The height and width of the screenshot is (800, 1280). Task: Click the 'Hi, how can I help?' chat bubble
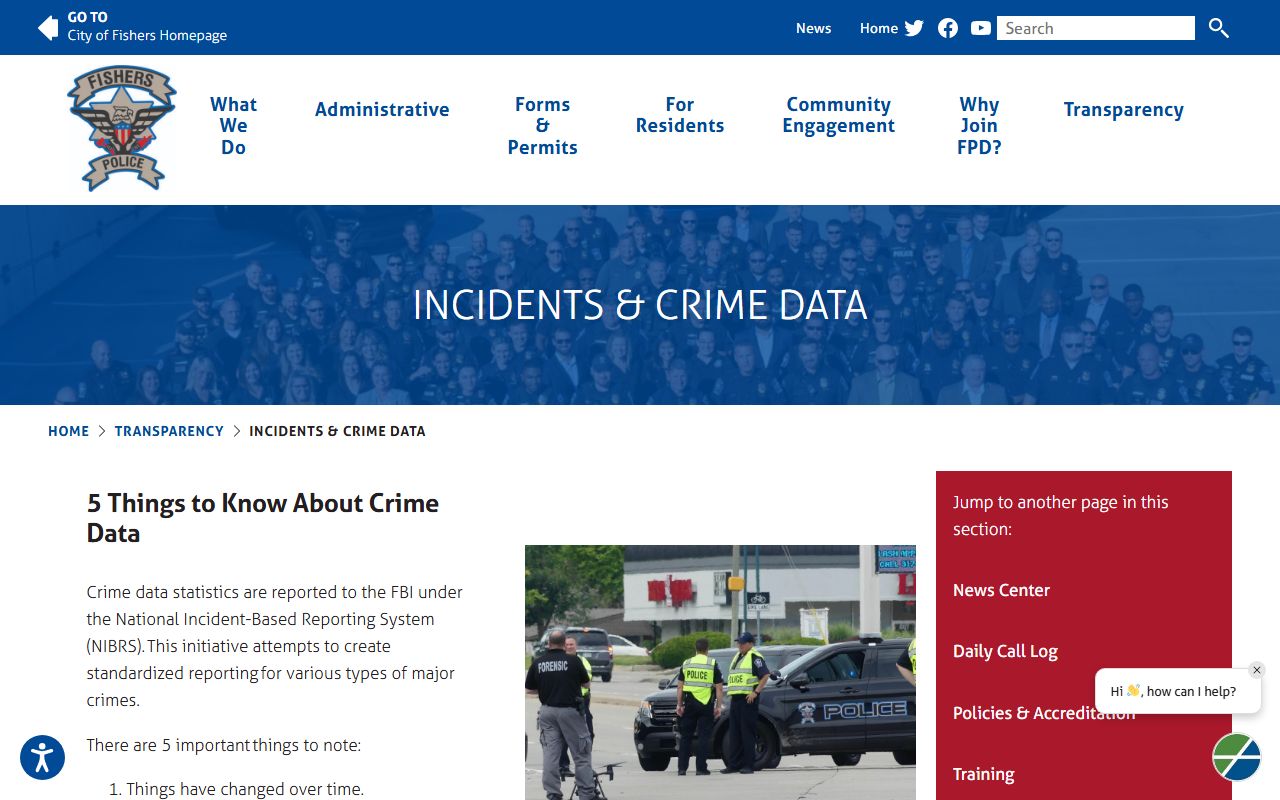1177,691
